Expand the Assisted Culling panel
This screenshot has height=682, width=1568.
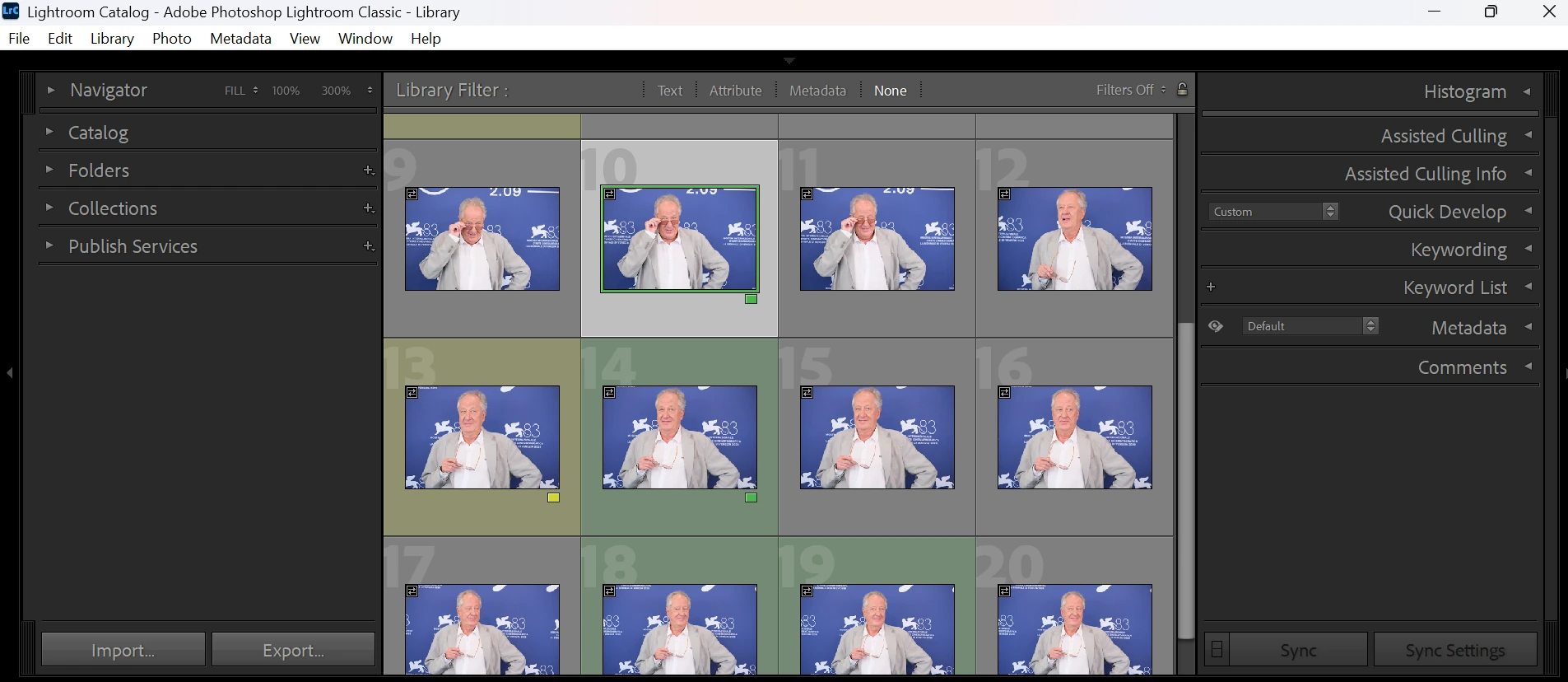click(1528, 135)
